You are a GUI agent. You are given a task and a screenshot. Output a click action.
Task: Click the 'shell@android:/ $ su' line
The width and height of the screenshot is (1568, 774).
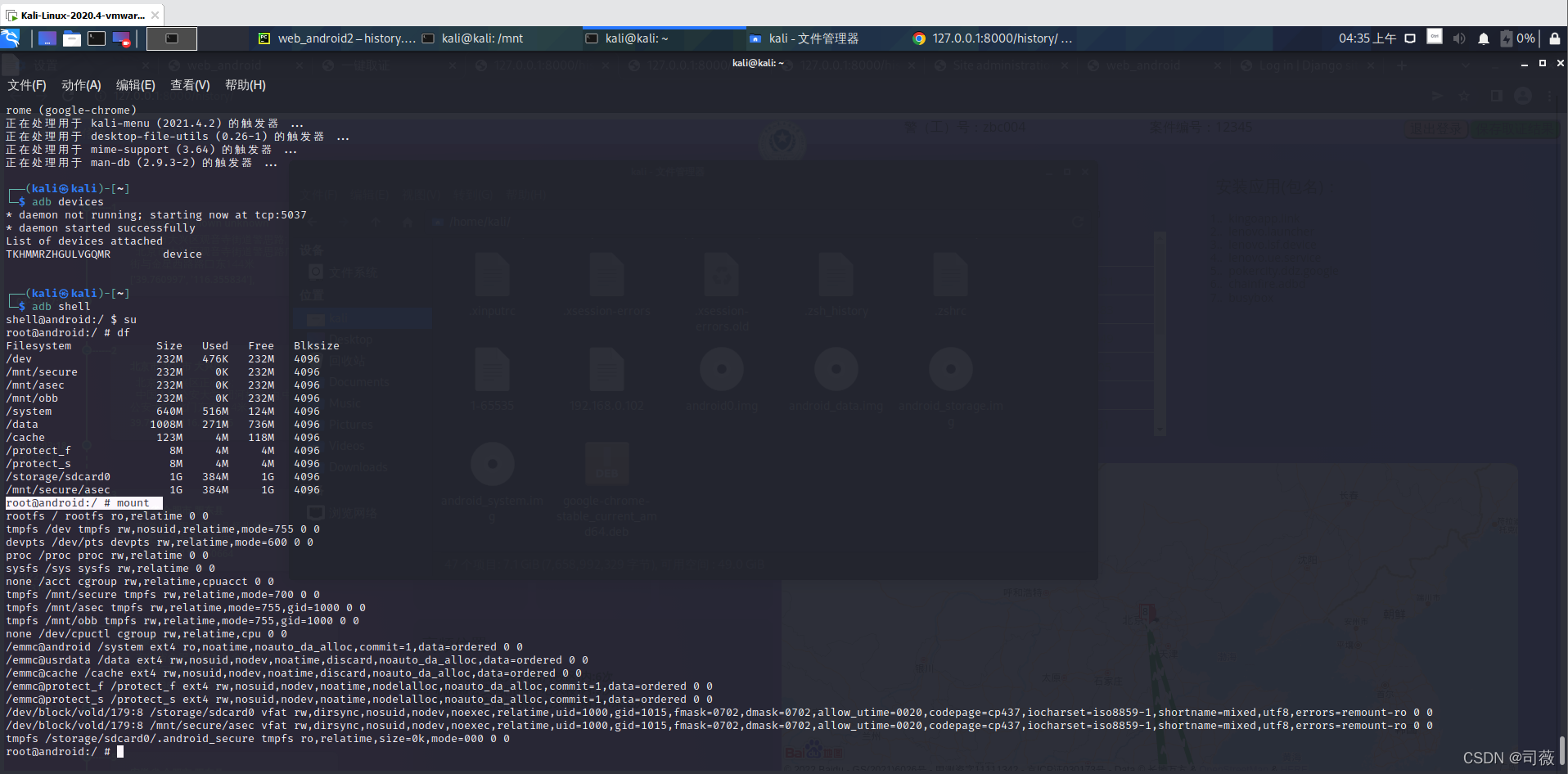coord(71,320)
